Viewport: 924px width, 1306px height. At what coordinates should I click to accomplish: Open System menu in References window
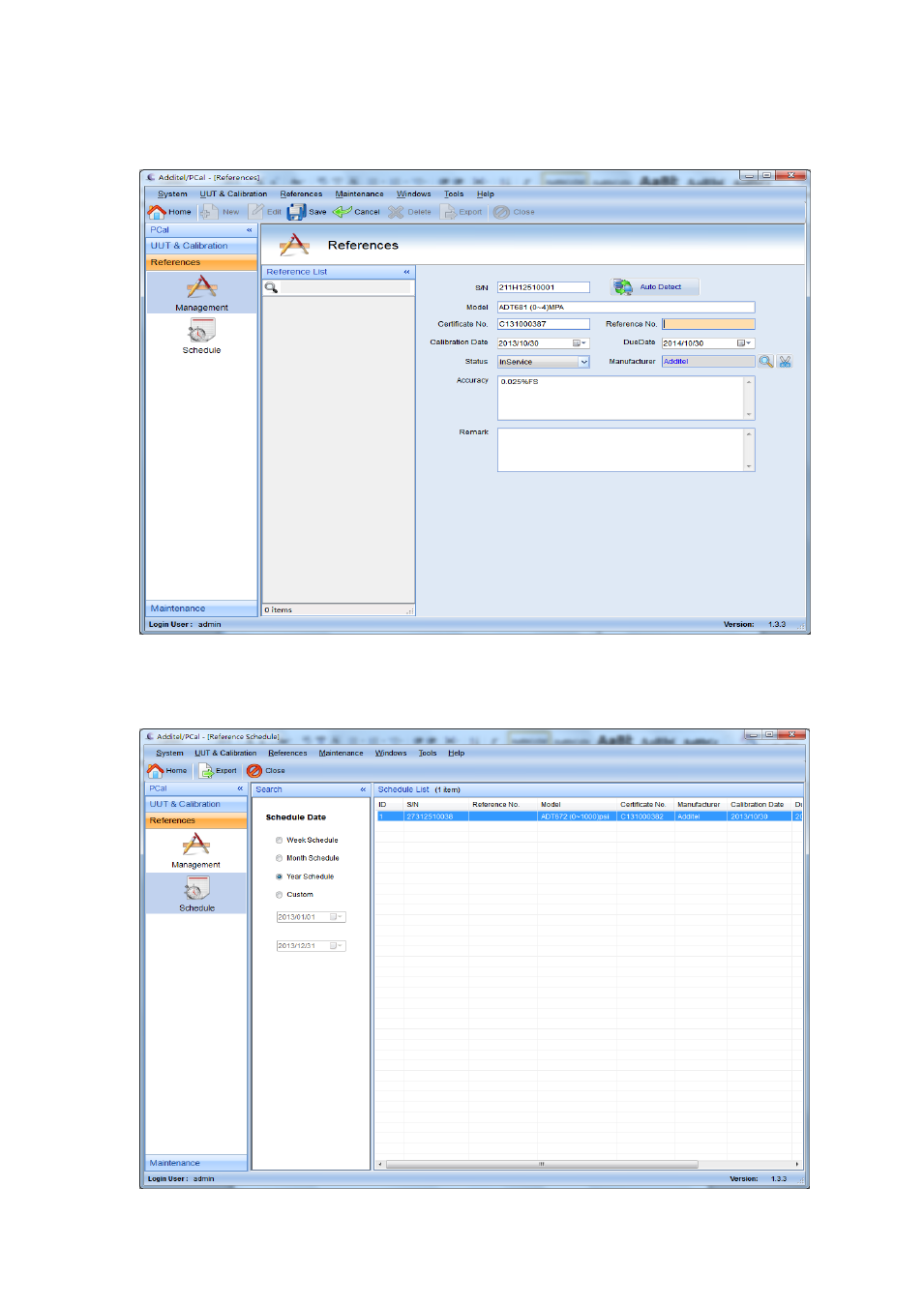pyautogui.click(x=172, y=194)
